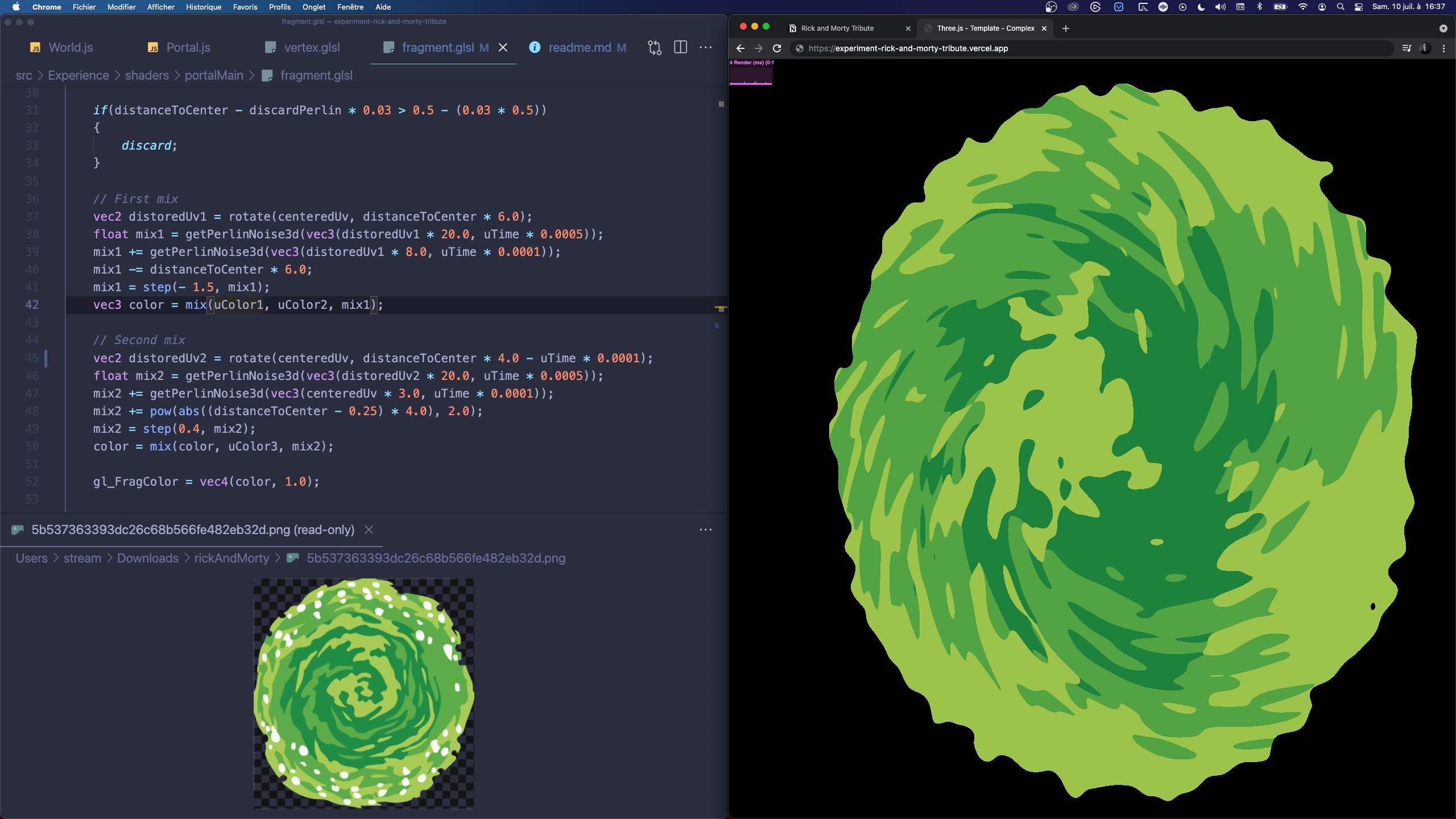
Task: Click the discard; statement on line 33
Action: click(x=149, y=146)
